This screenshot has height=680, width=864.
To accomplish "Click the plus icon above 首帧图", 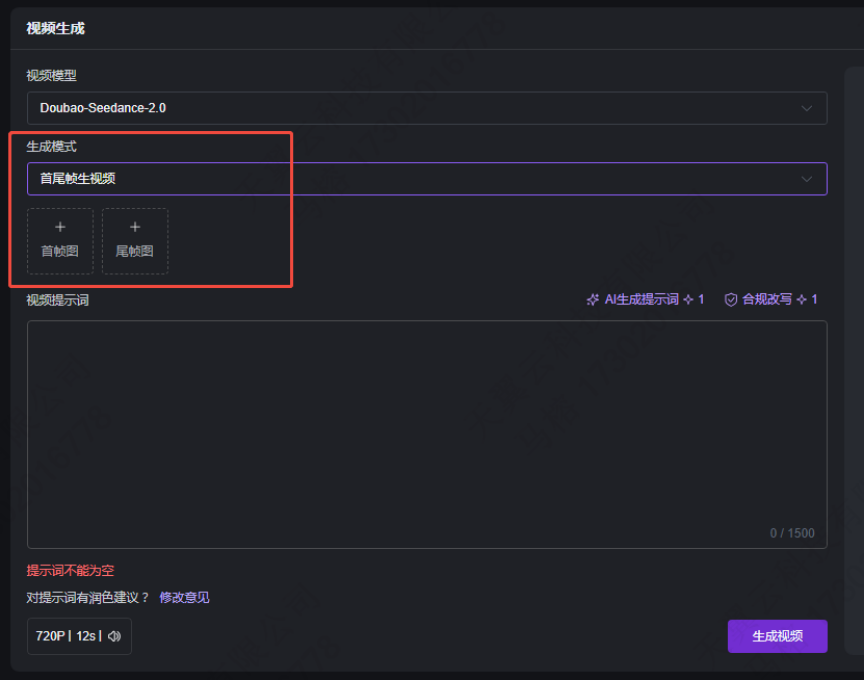I will (x=60, y=226).
